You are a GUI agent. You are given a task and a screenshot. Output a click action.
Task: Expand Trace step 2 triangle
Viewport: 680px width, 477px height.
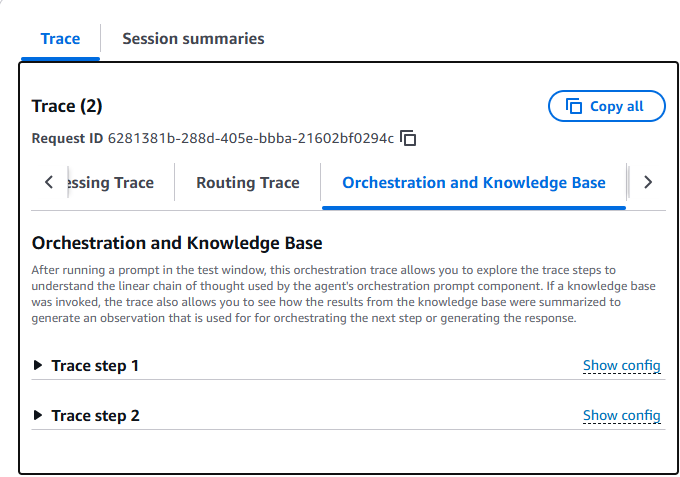point(38,415)
